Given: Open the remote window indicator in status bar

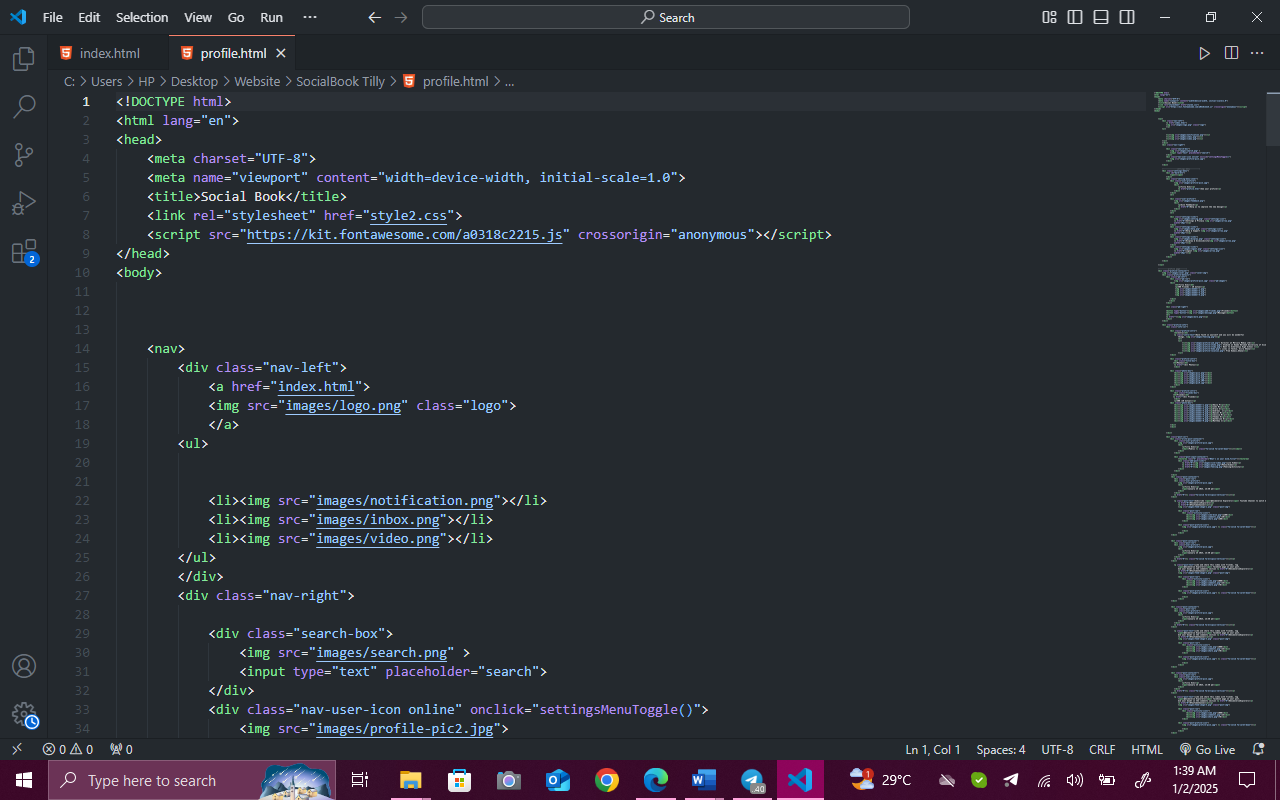Looking at the screenshot, I should pyautogui.click(x=17, y=749).
